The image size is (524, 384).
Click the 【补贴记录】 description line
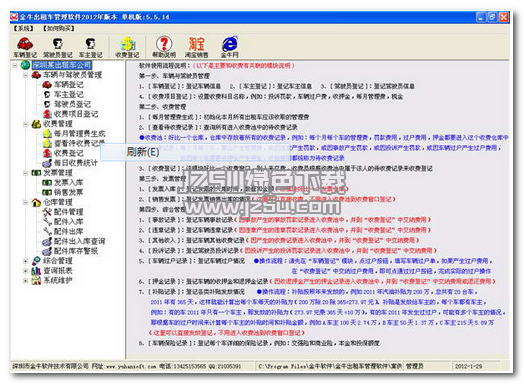pyautogui.click(x=192, y=292)
